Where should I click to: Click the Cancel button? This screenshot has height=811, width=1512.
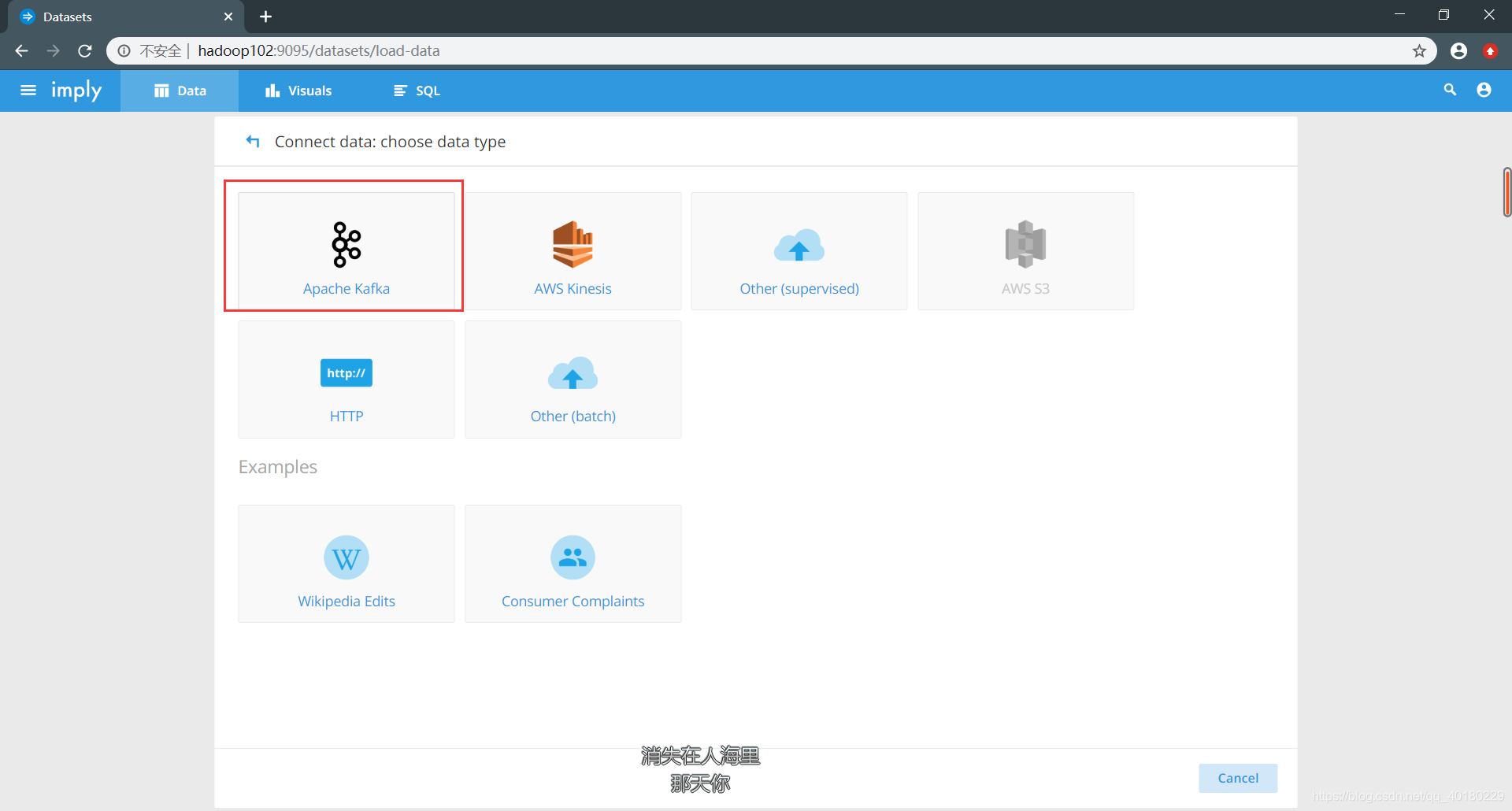tap(1238, 778)
